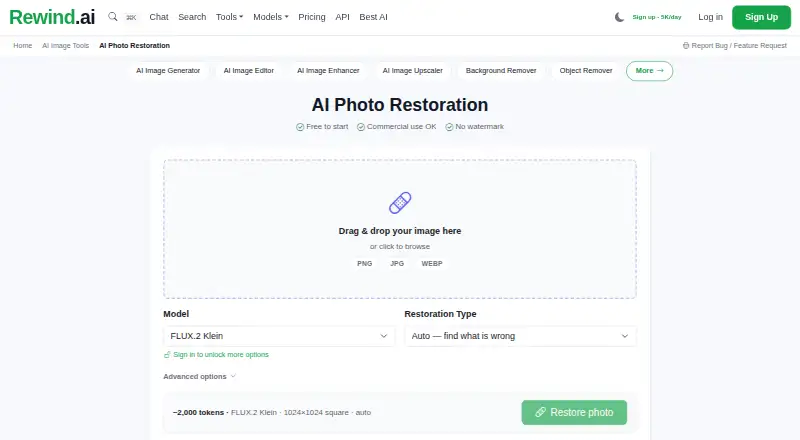Switch to AI Image Enhancer tool
Image resolution: width=800 pixels, height=440 pixels.
328,70
